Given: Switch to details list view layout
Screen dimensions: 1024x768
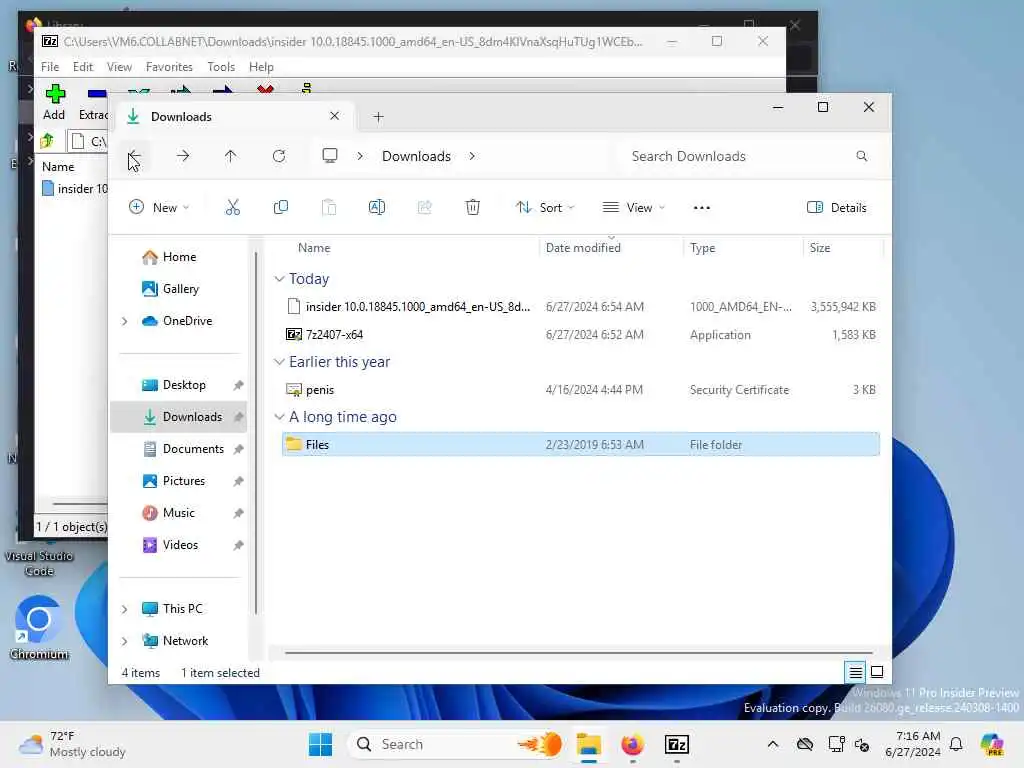Looking at the screenshot, I should click(856, 671).
